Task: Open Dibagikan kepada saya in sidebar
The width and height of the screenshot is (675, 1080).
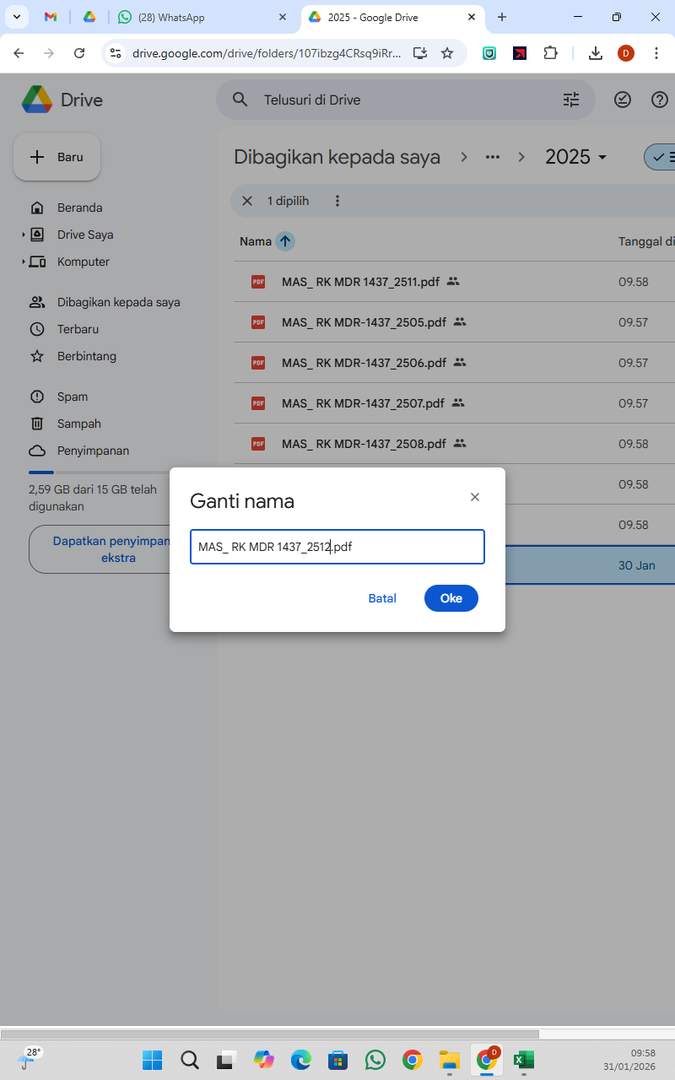Action: point(118,302)
